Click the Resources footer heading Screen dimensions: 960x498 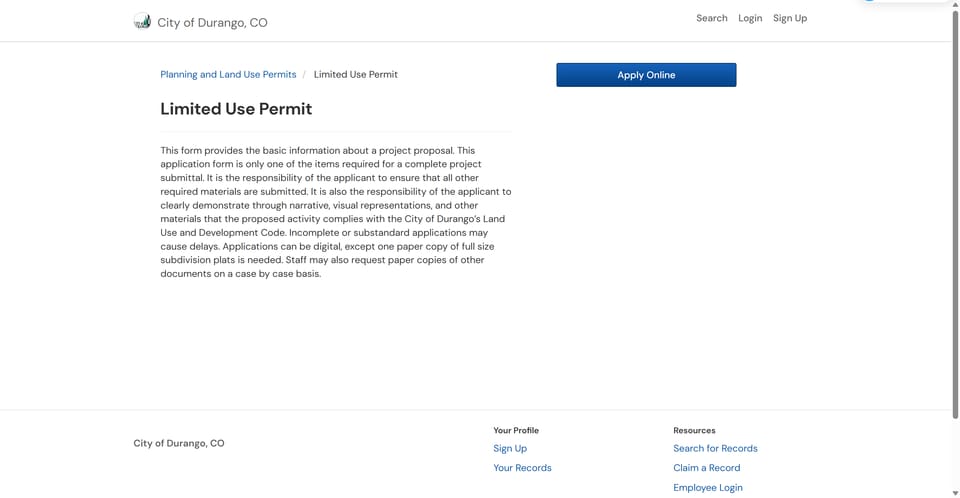(694, 431)
